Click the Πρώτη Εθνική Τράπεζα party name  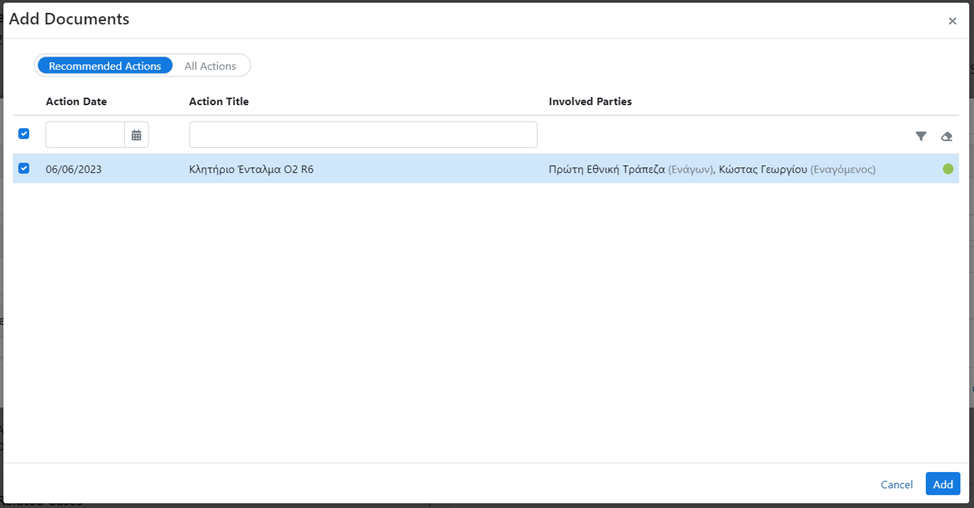(x=606, y=169)
